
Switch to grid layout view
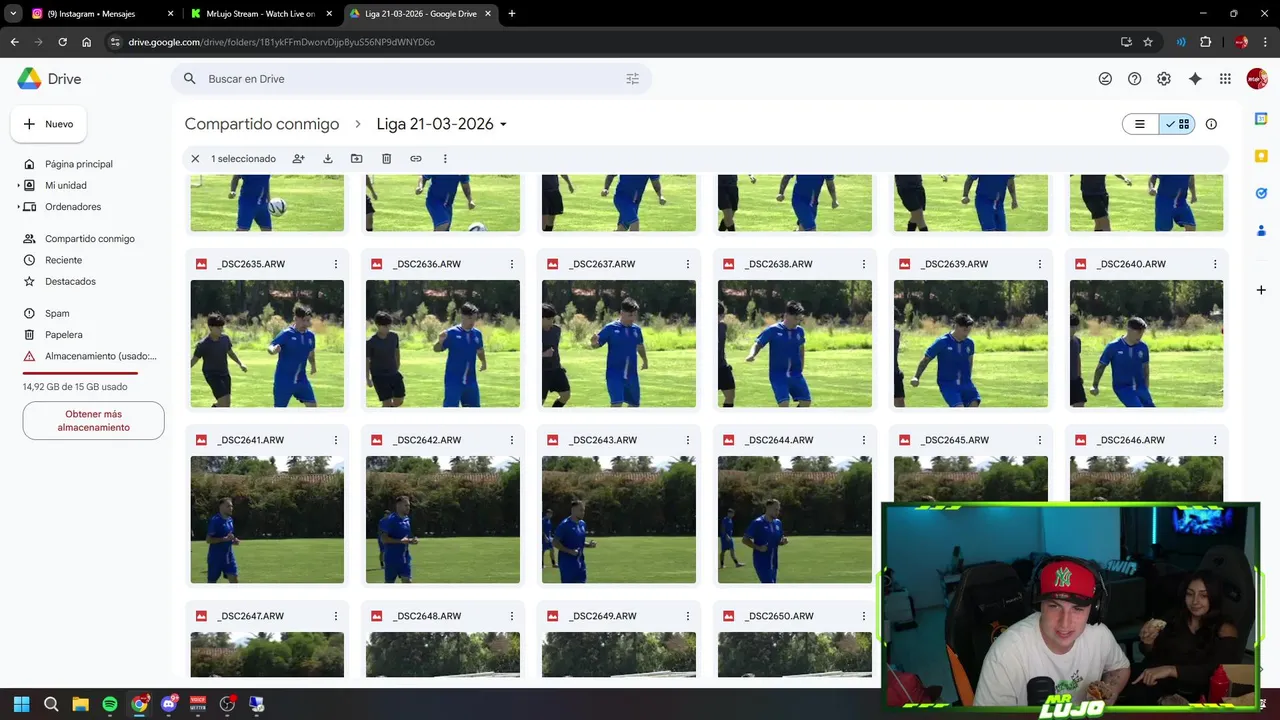tap(1177, 124)
